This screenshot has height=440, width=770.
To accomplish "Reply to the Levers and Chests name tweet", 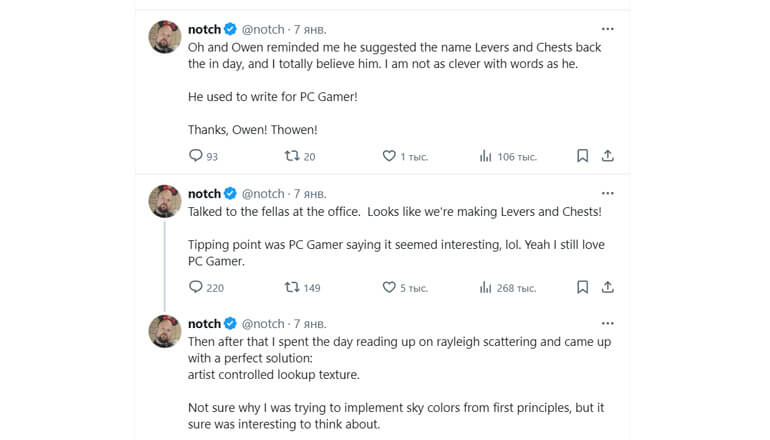I will point(196,156).
